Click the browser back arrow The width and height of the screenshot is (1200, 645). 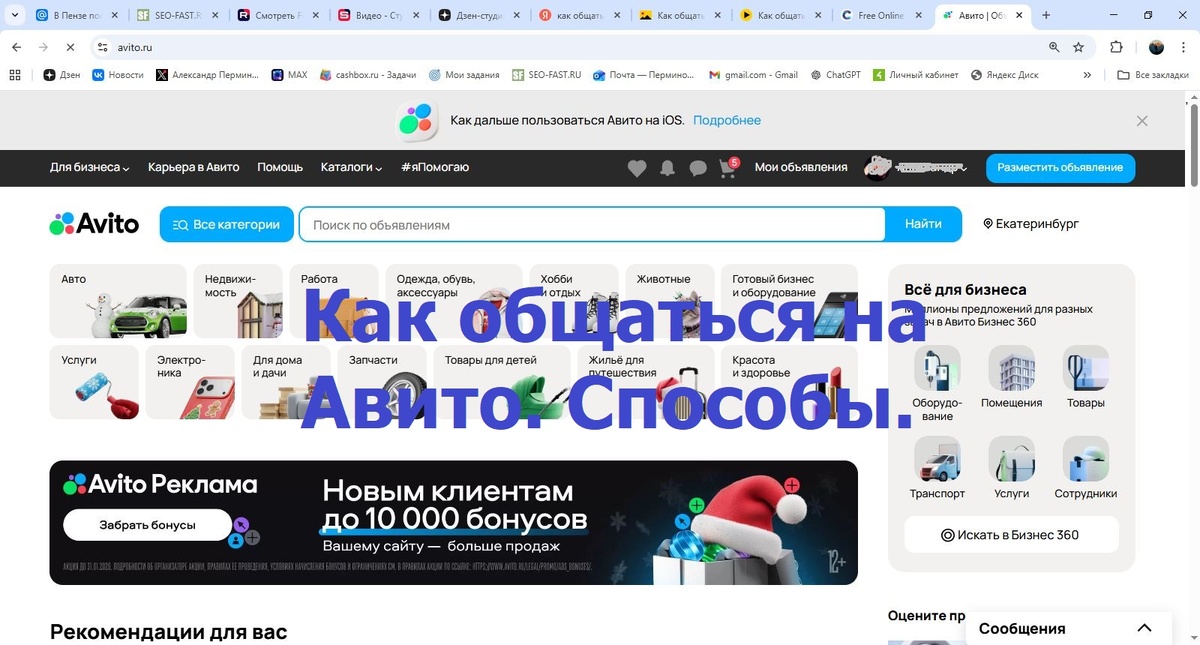pyautogui.click(x=16, y=47)
